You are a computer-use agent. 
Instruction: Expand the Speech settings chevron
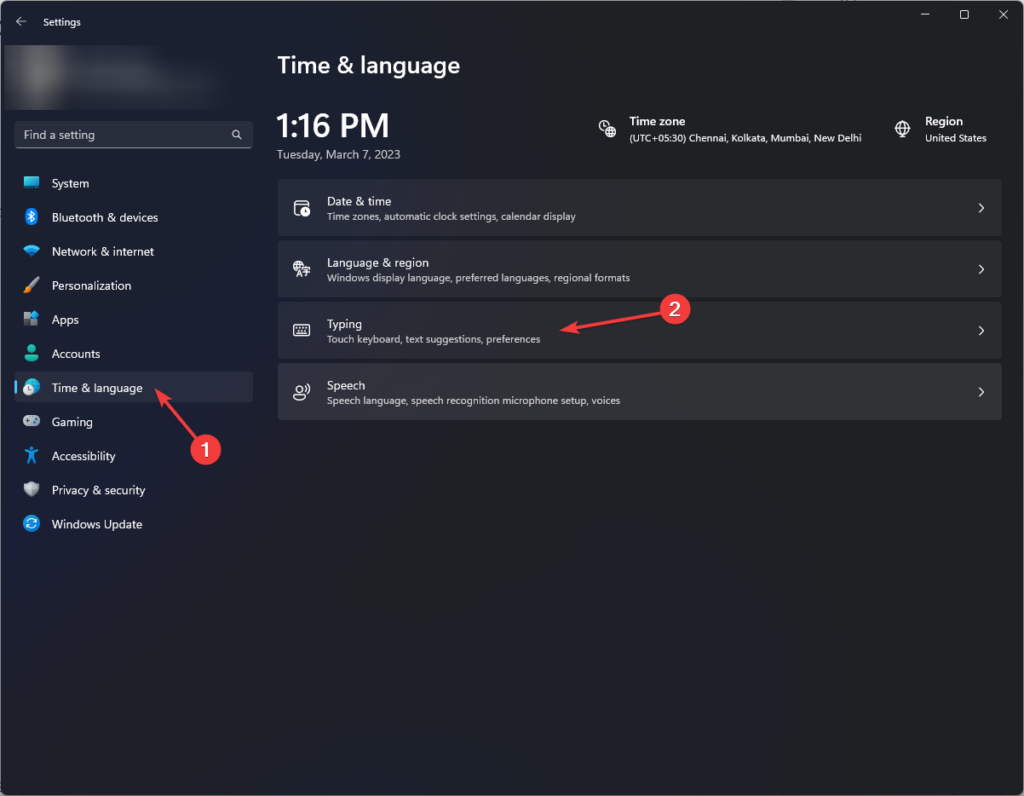(x=981, y=392)
